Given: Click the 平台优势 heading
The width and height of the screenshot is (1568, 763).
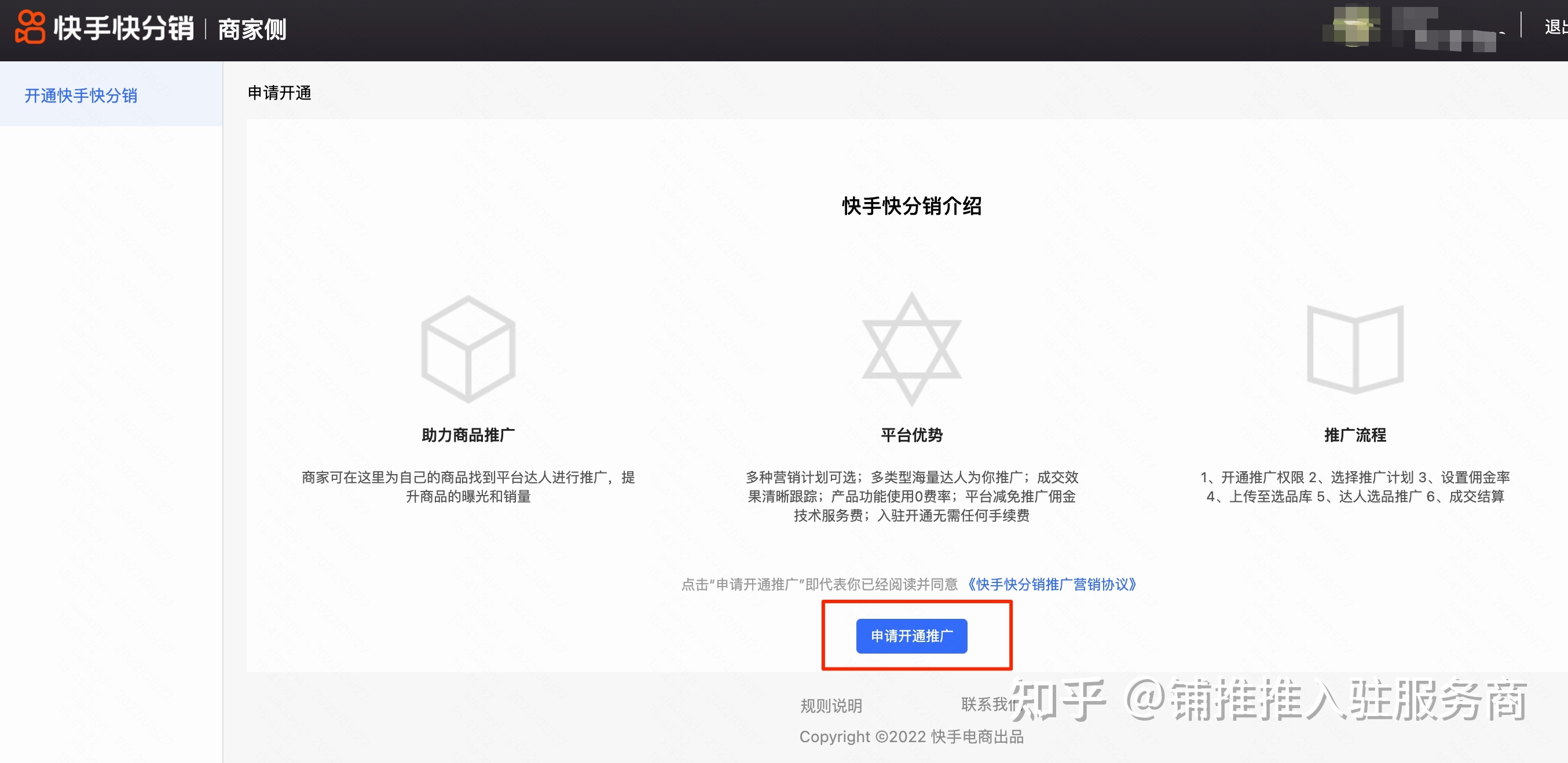Looking at the screenshot, I should [x=911, y=435].
